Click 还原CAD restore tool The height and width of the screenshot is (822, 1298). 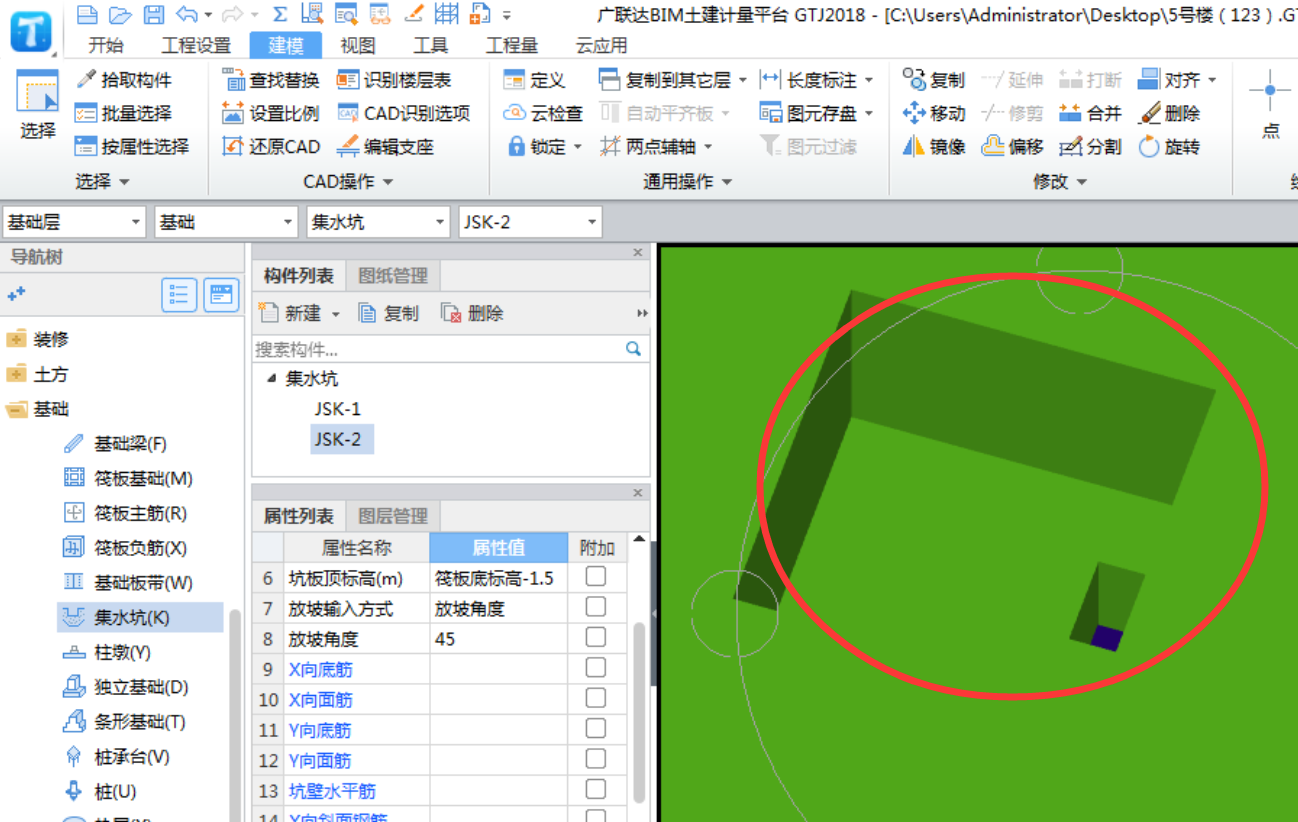tap(271, 146)
